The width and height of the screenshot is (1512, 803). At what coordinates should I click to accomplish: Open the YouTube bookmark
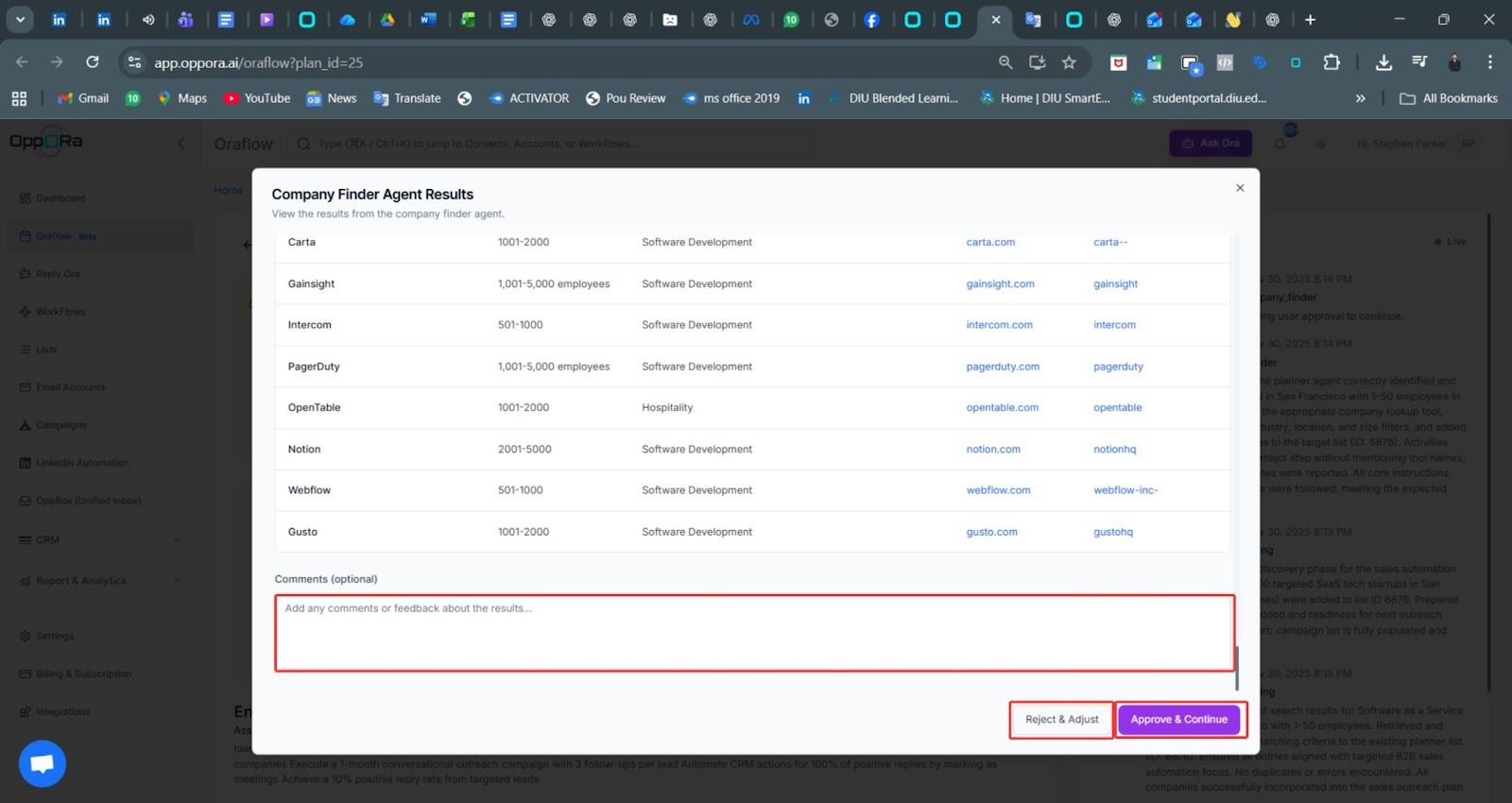click(257, 98)
